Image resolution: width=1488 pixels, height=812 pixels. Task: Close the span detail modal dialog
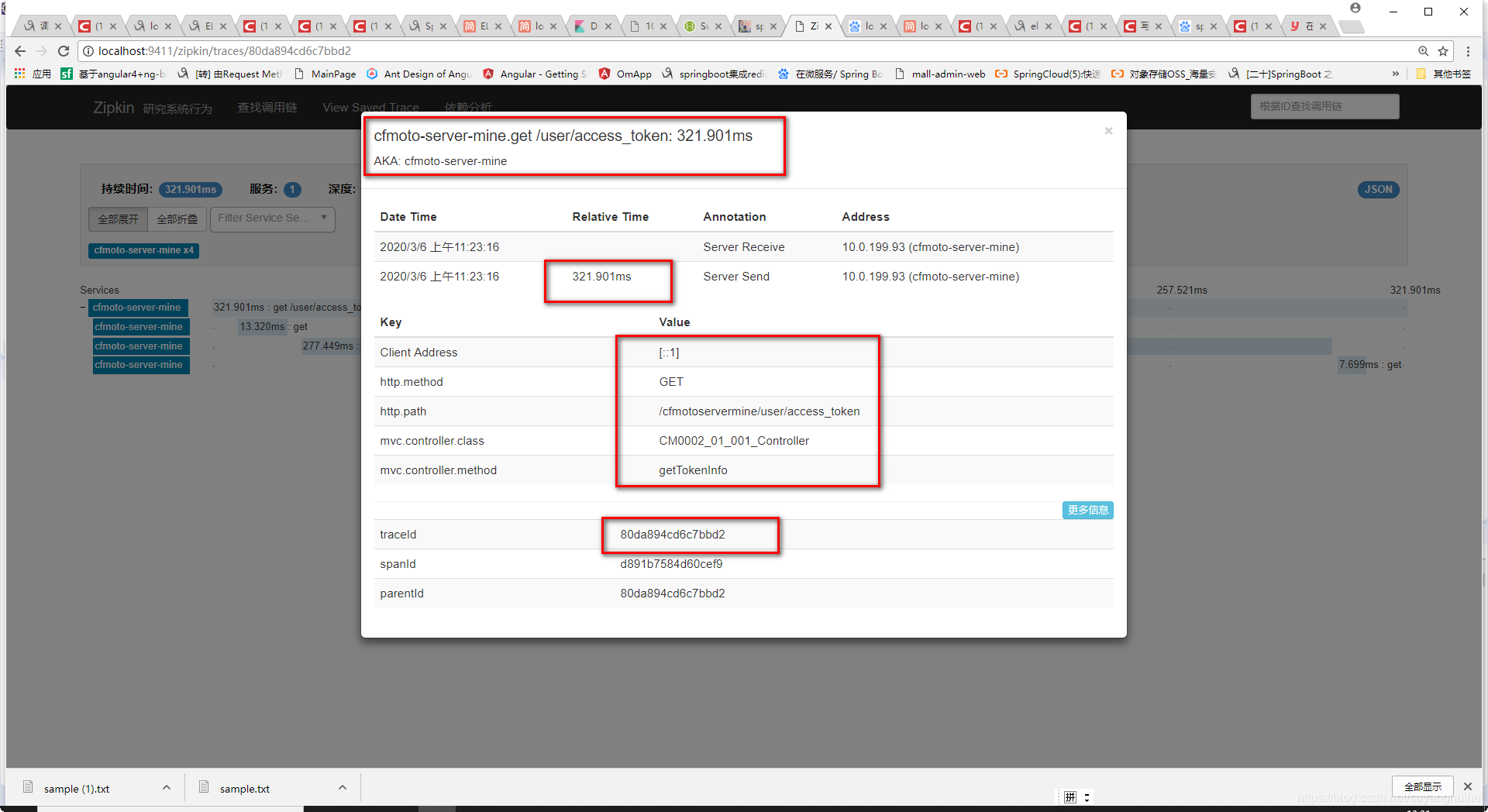[1108, 131]
